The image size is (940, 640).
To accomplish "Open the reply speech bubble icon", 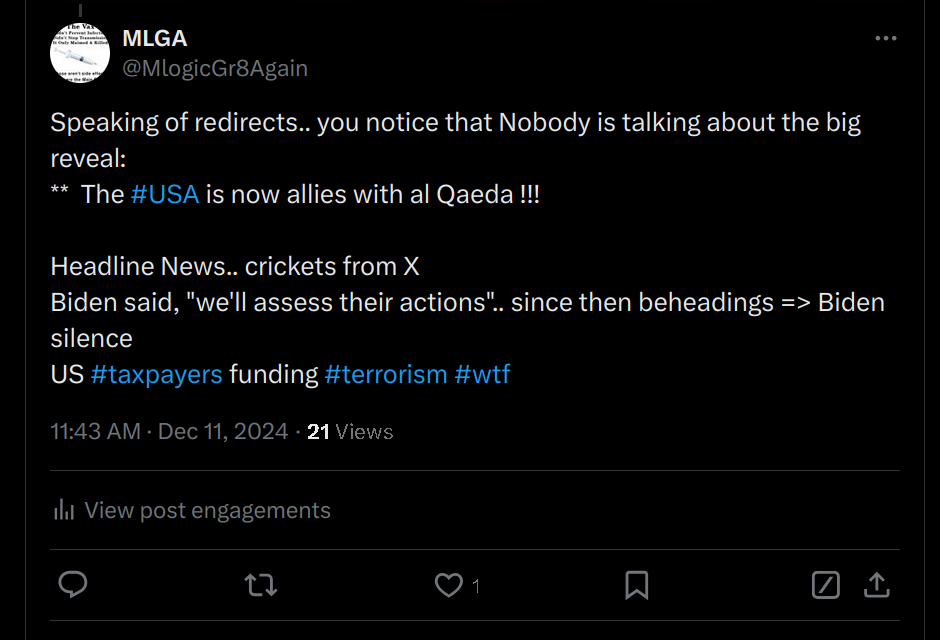I will pos(73,584).
